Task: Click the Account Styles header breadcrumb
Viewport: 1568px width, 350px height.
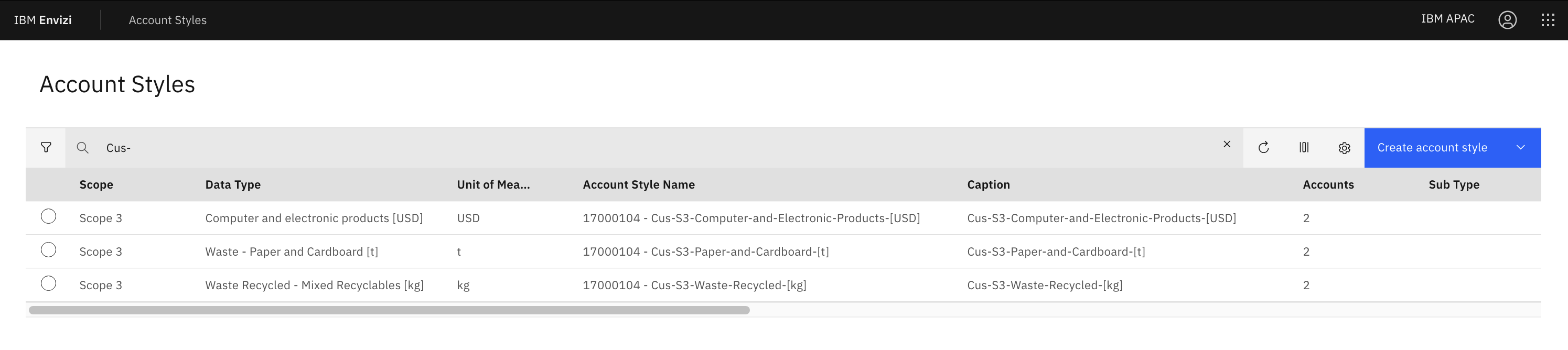Action: [x=167, y=20]
